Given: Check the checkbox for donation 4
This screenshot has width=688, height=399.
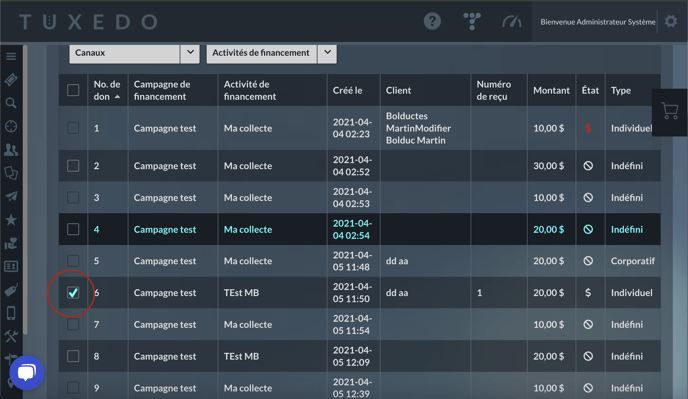Looking at the screenshot, I should (73, 229).
